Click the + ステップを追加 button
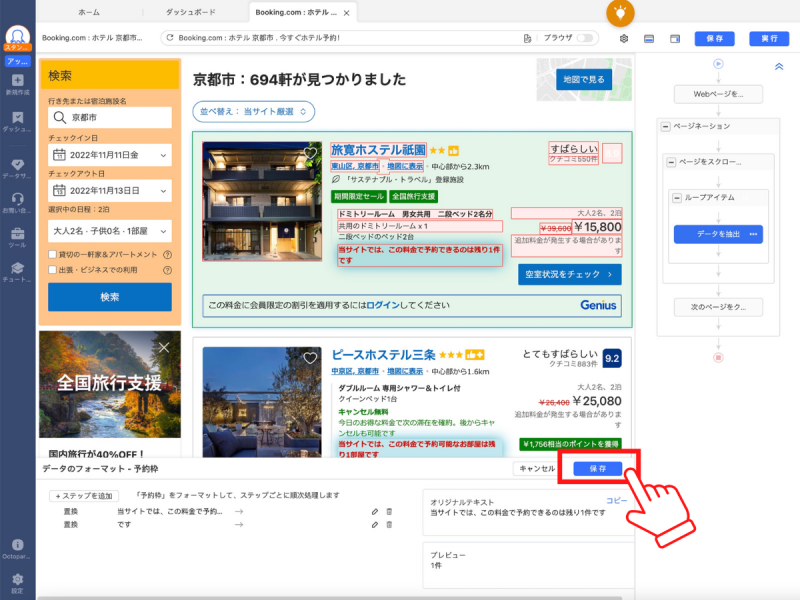Viewport: 800px width, 600px height. click(x=84, y=496)
